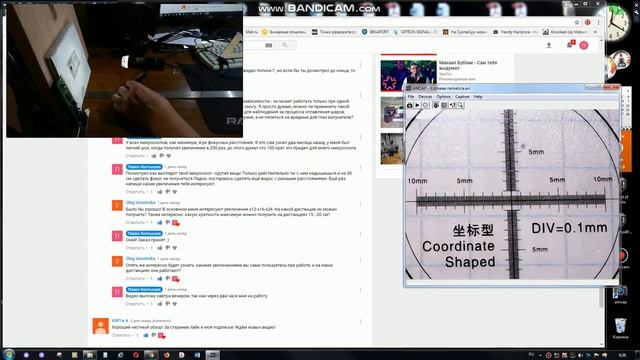This screenshot has width=640, height=360.
Task: Open the BINAPORT bookmark
Action: click(375, 32)
